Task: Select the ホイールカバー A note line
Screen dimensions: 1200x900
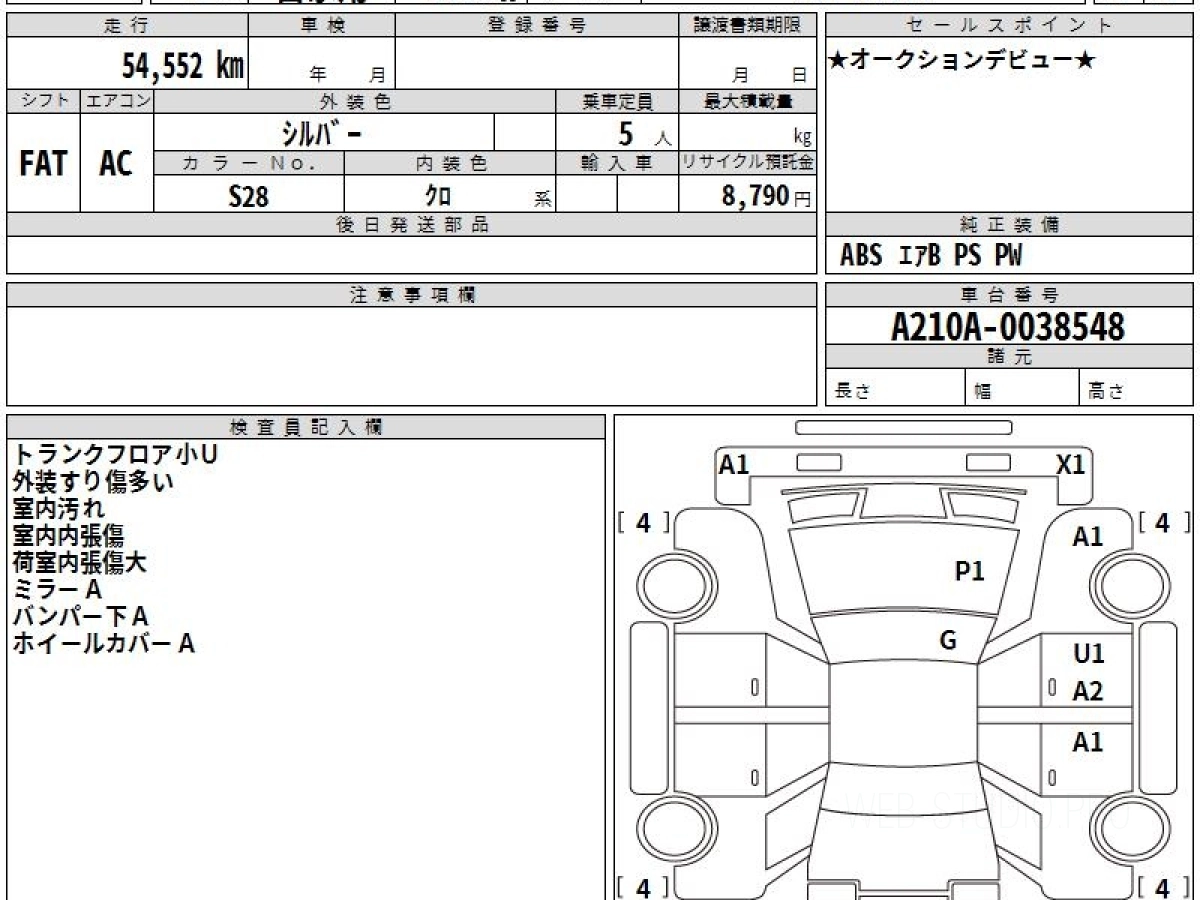Action: pyautogui.click(x=103, y=643)
